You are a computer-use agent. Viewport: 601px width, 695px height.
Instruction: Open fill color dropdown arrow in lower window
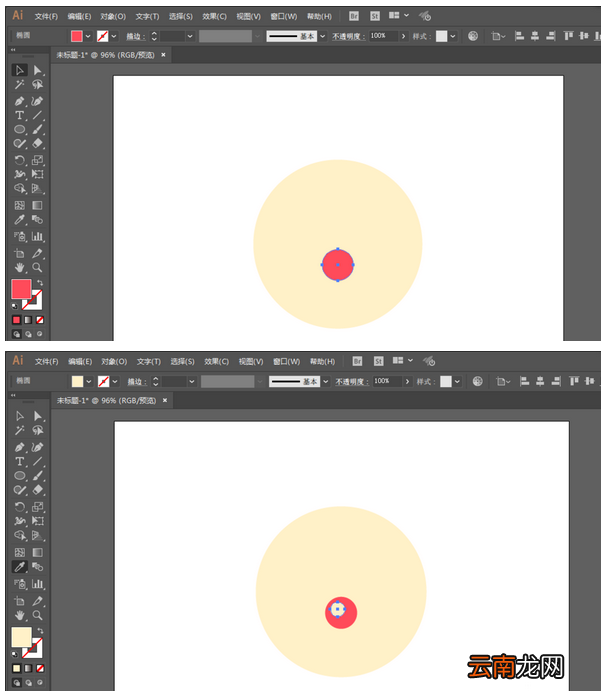point(89,381)
